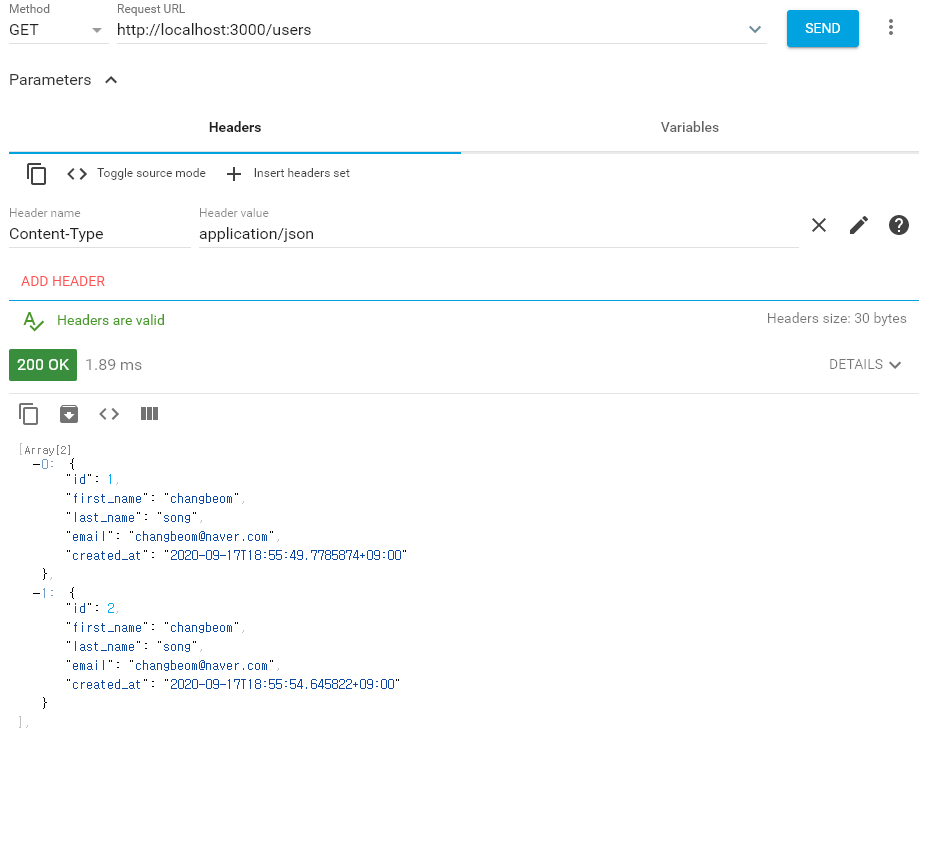This screenshot has height=867, width=927.
Task: Edit the application/json header value field
Action: pos(498,234)
